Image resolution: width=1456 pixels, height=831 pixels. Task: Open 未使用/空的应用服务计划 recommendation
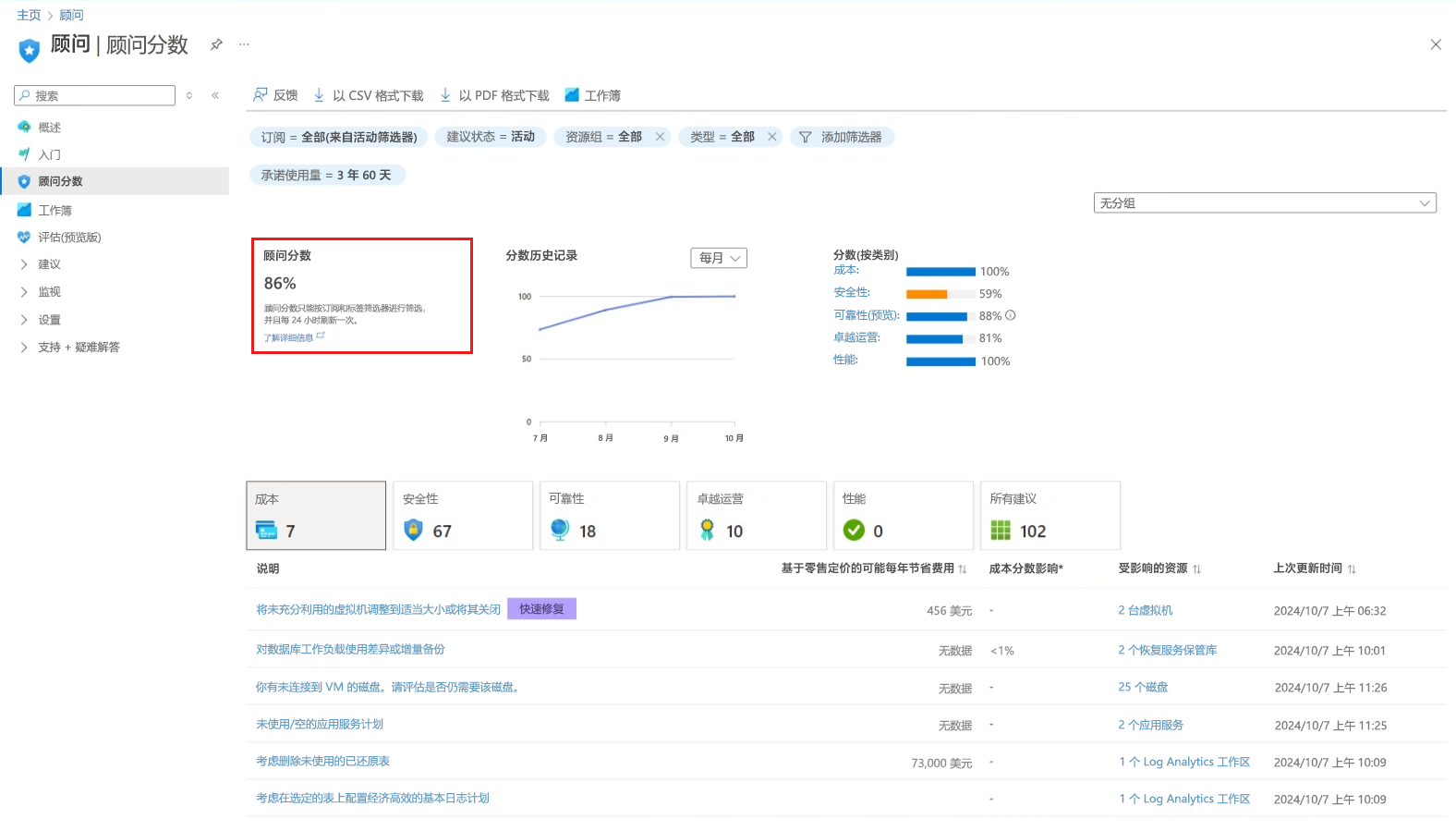(x=320, y=725)
